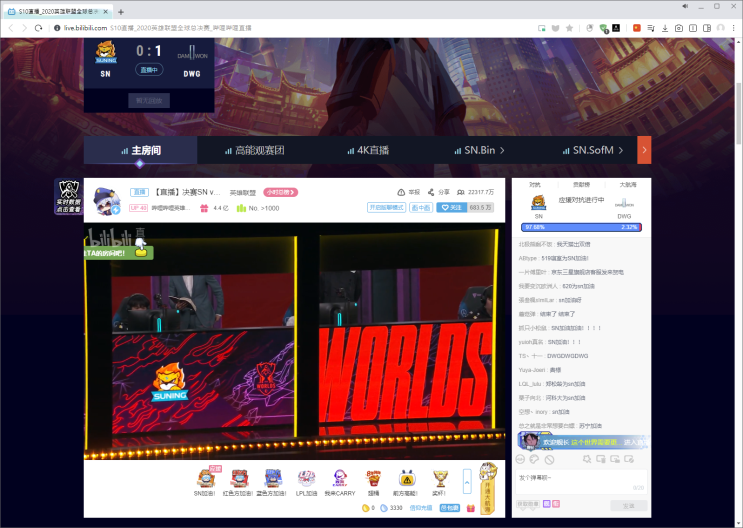Click the SN加油 gift icon
The height and width of the screenshot is (528, 743).
pyautogui.click(x=206, y=478)
